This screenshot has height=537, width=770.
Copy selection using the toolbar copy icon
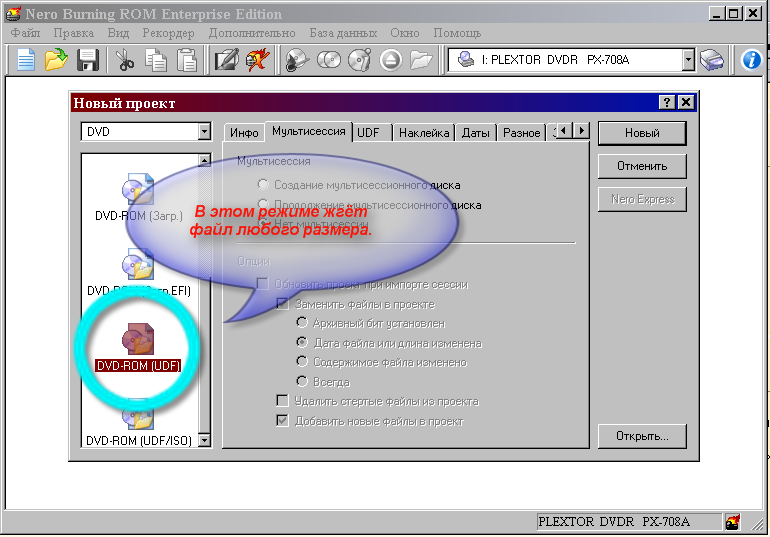(x=156, y=60)
